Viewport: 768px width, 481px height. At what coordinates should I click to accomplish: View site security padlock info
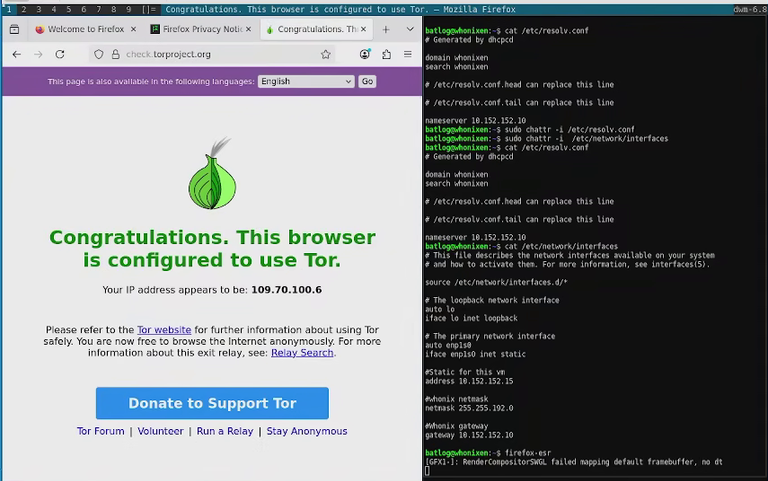tap(116, 54)
